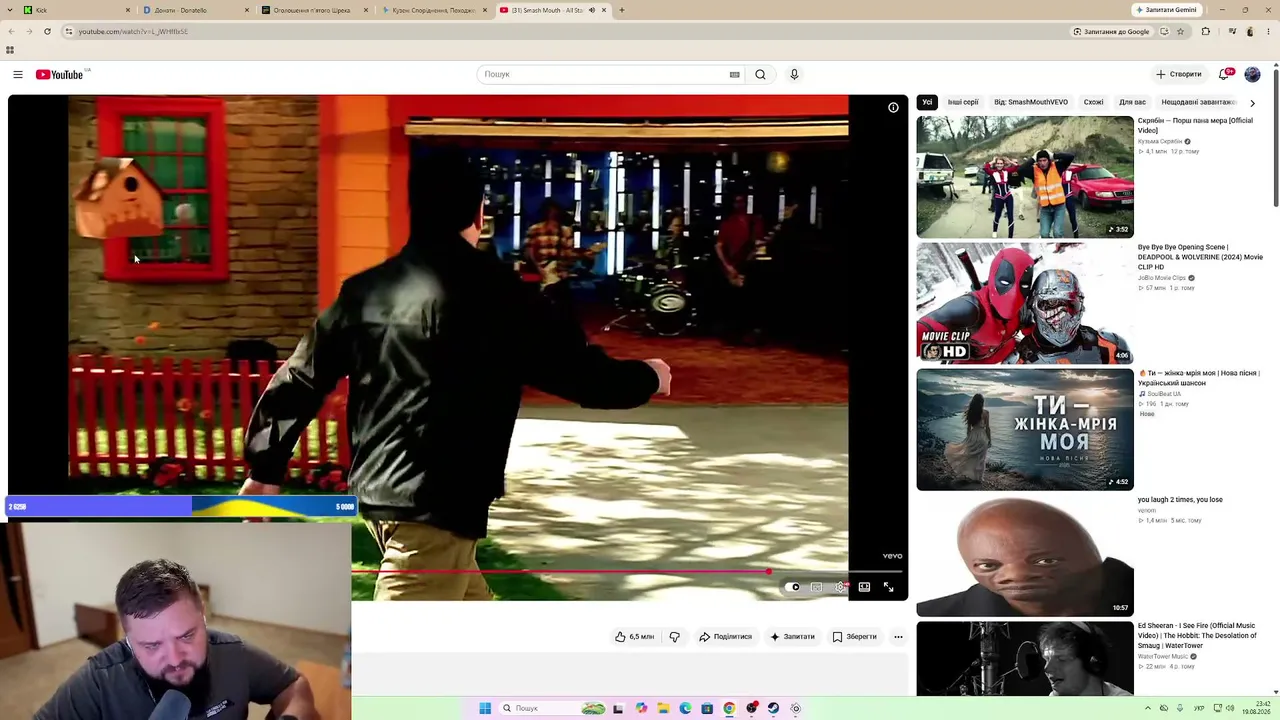This screenshot has width=1280, height=720.
Task: Open Скрябін Порш пана мера thumbnail
Action: 1025,177
